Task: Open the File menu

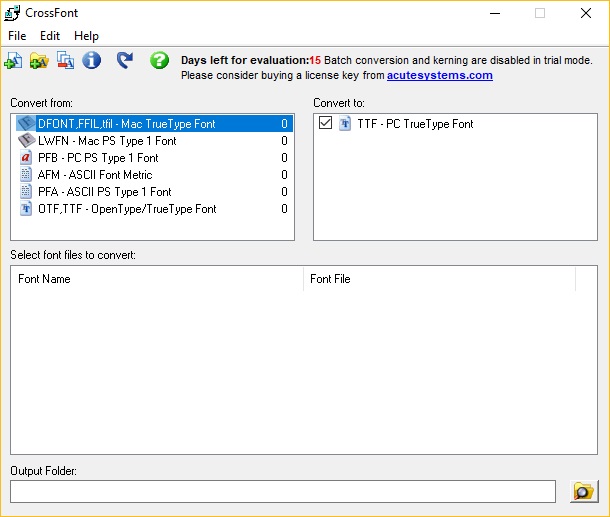Action: point(17,36)
